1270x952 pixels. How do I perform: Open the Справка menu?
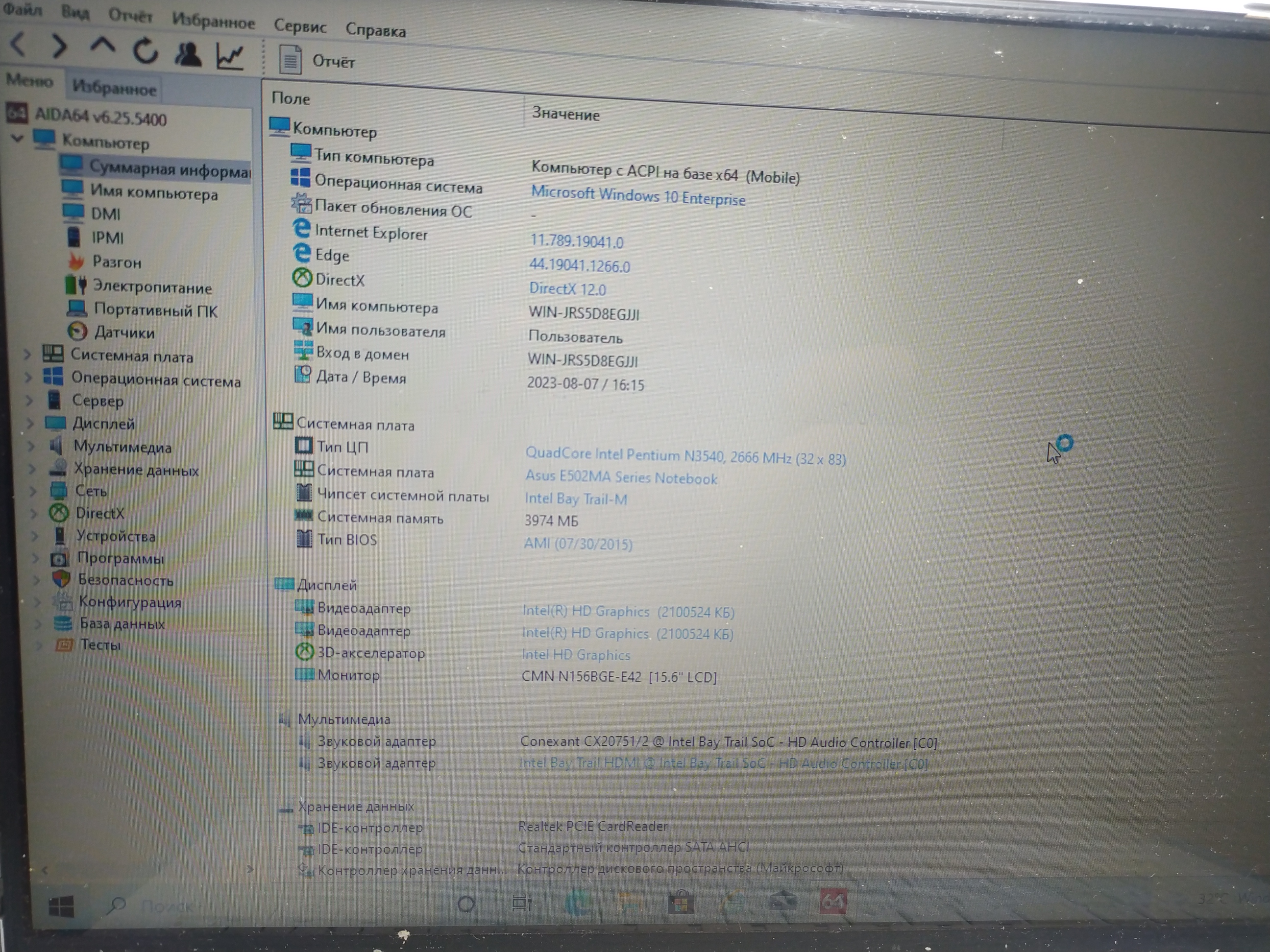click(375, 30)
